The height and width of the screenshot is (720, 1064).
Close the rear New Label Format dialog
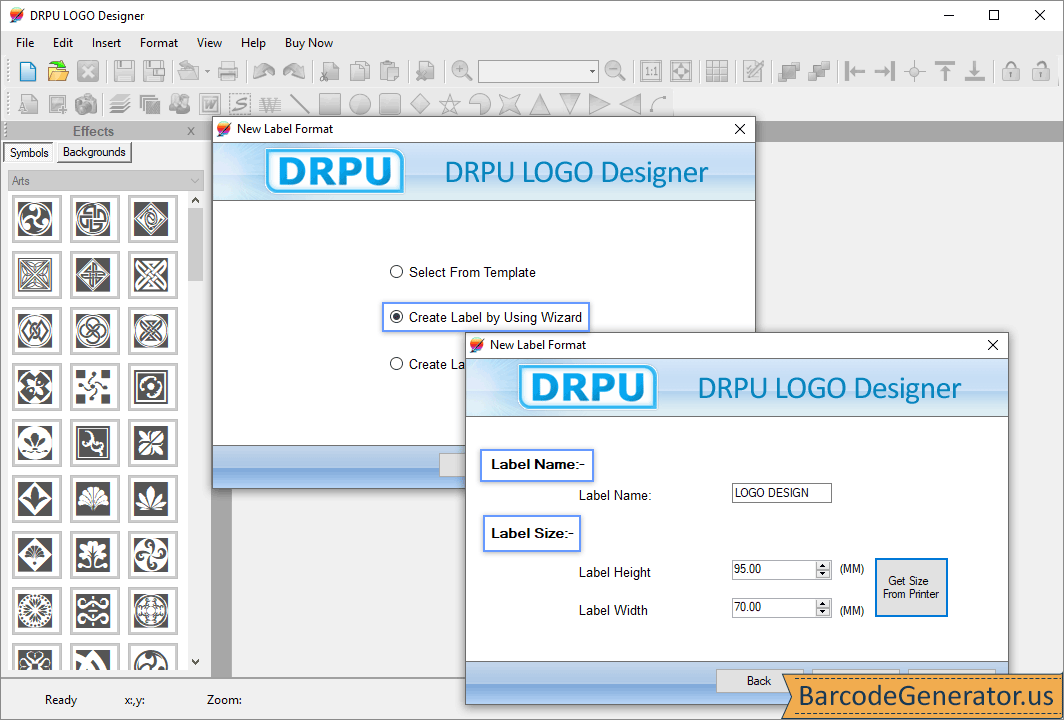740,129
